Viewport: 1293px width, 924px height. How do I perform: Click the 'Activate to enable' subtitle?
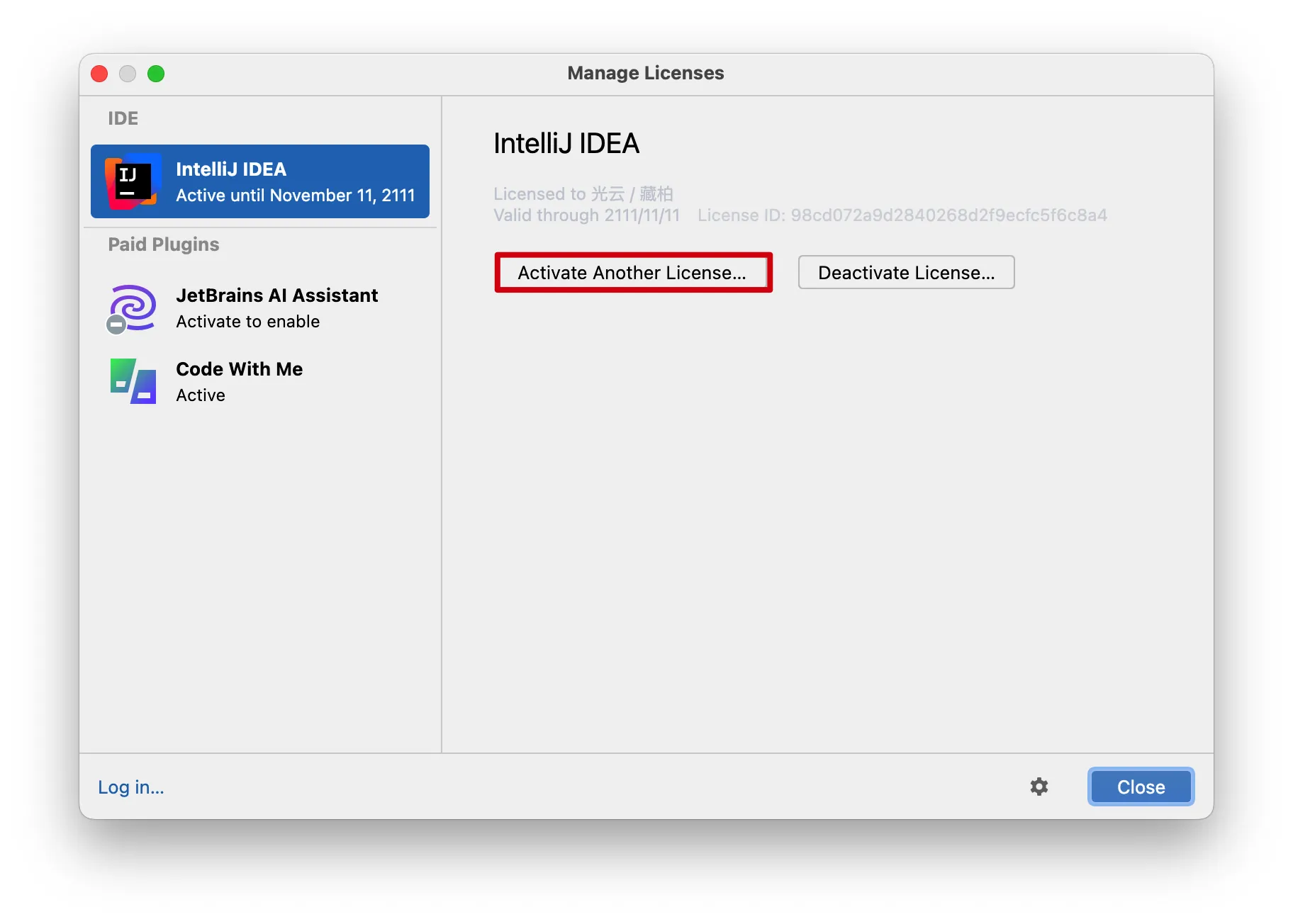pos(247,322)
